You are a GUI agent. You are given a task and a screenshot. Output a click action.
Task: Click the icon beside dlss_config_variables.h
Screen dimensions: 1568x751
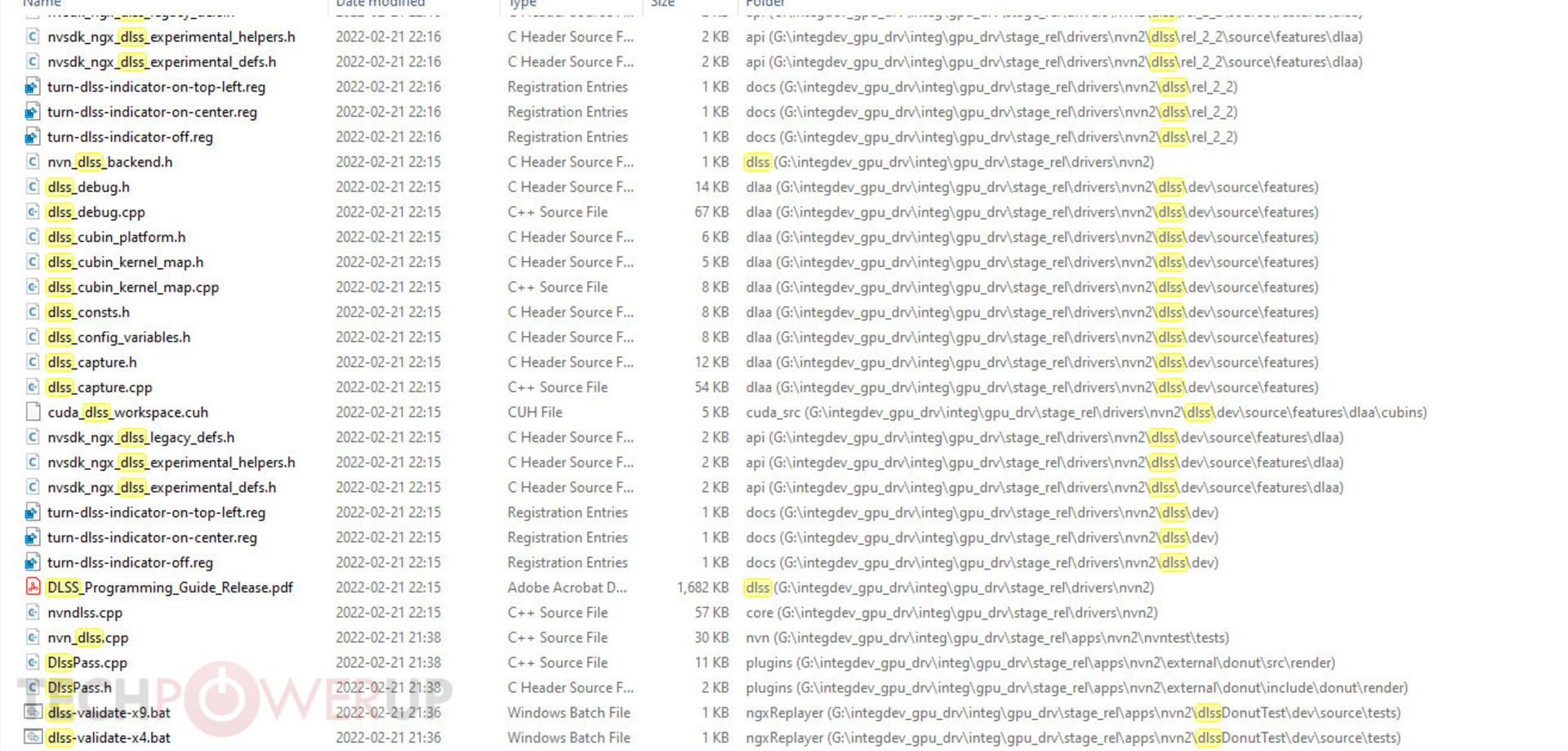[x=33, y=338]
